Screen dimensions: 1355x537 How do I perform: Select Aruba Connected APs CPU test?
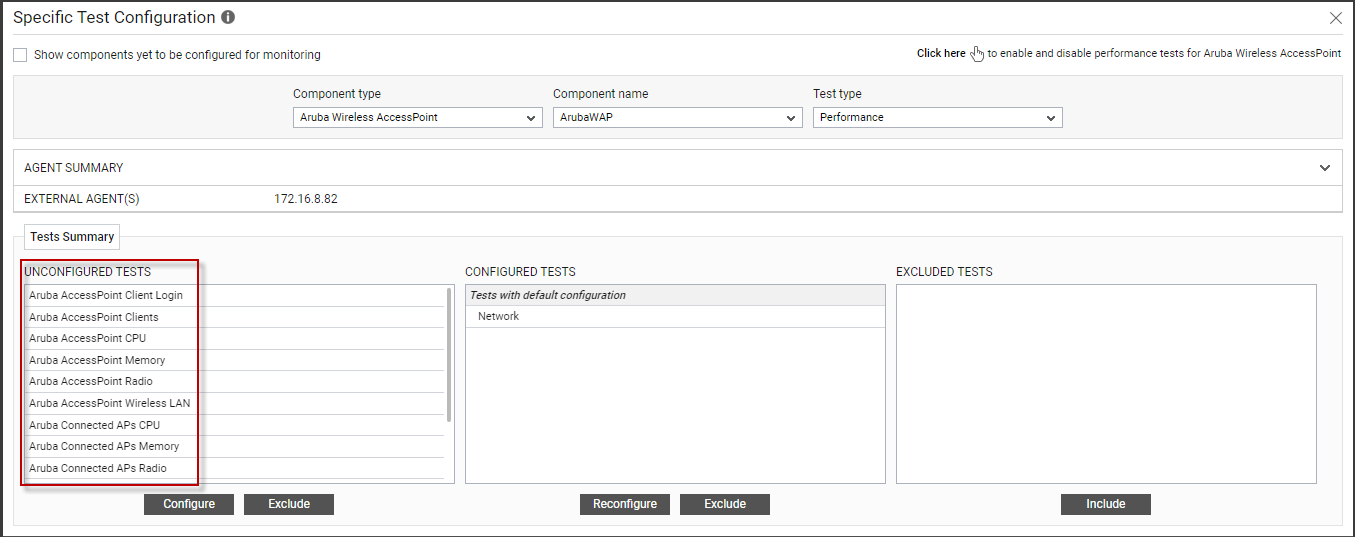235,425
